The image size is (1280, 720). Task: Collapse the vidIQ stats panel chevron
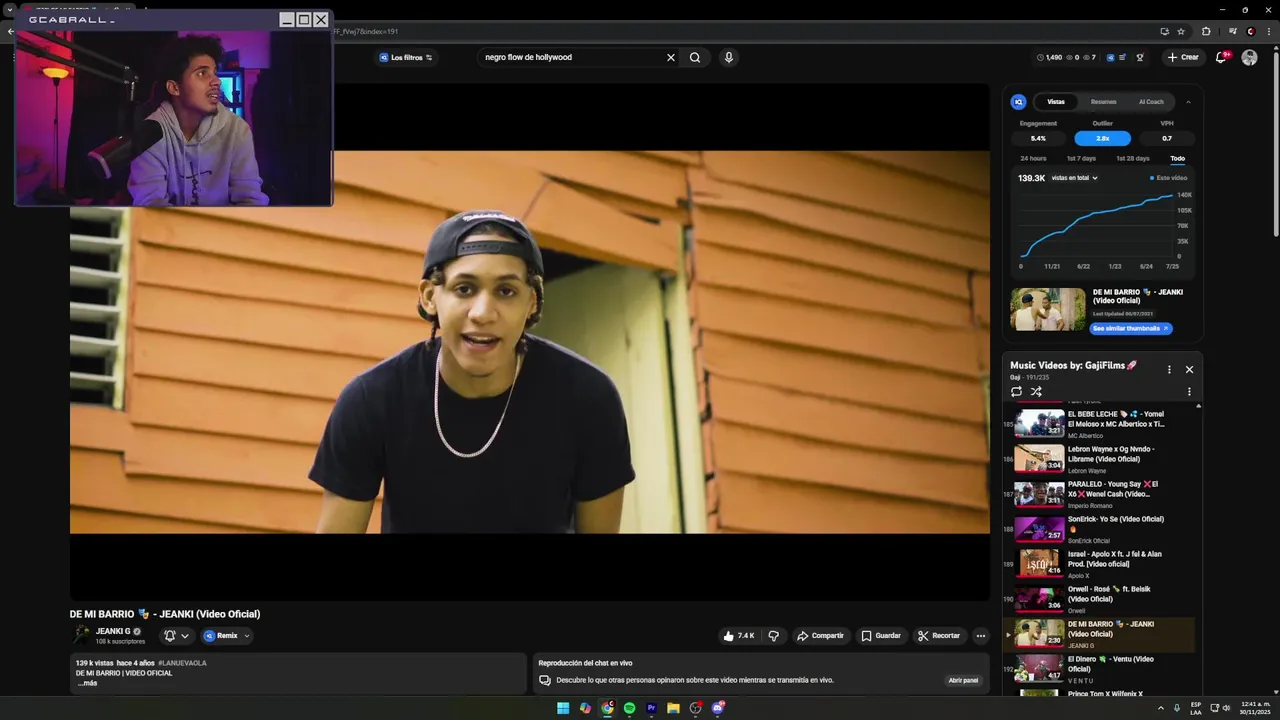click(1188, 102)
